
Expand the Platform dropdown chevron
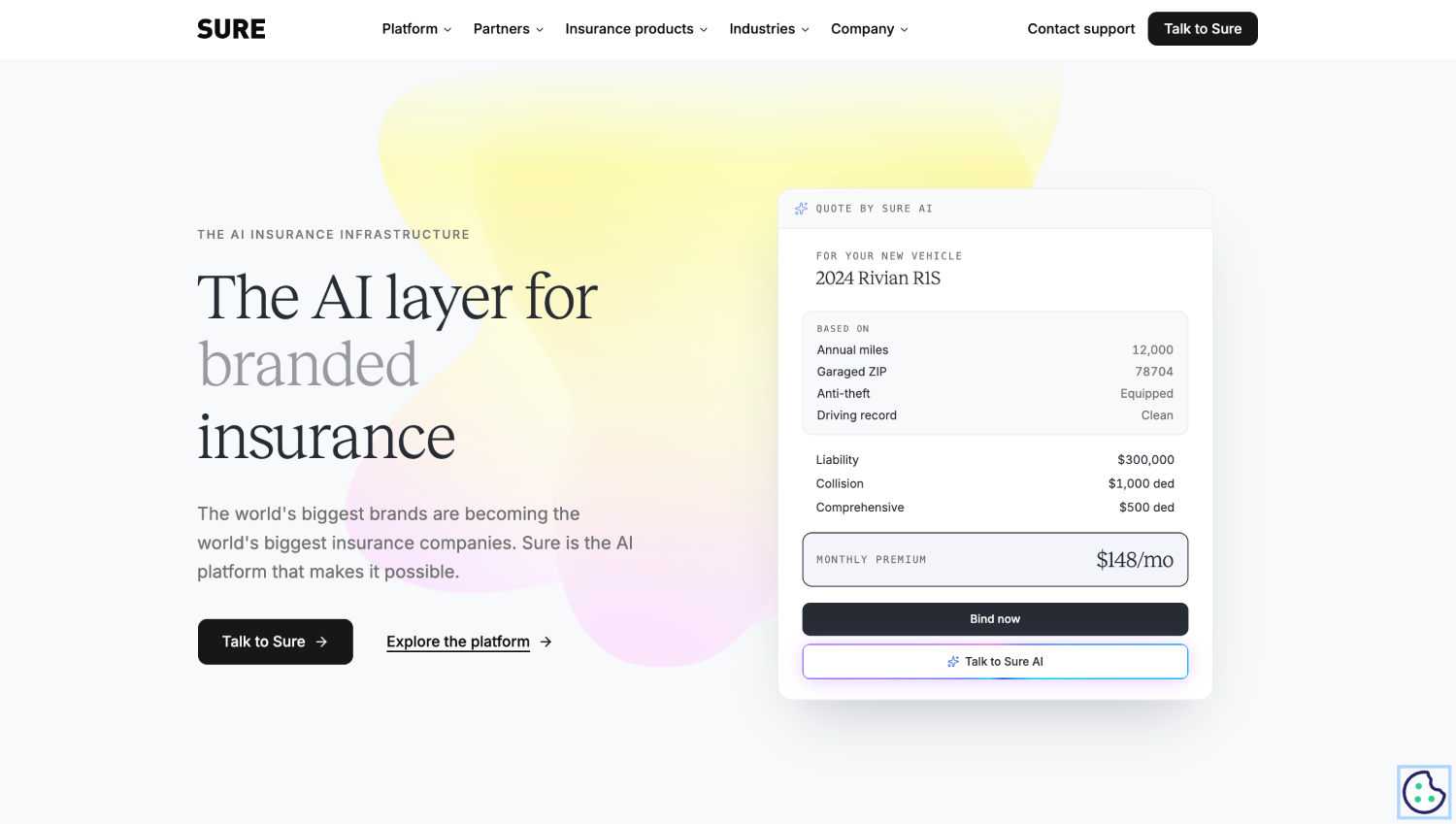pos(447,30)
